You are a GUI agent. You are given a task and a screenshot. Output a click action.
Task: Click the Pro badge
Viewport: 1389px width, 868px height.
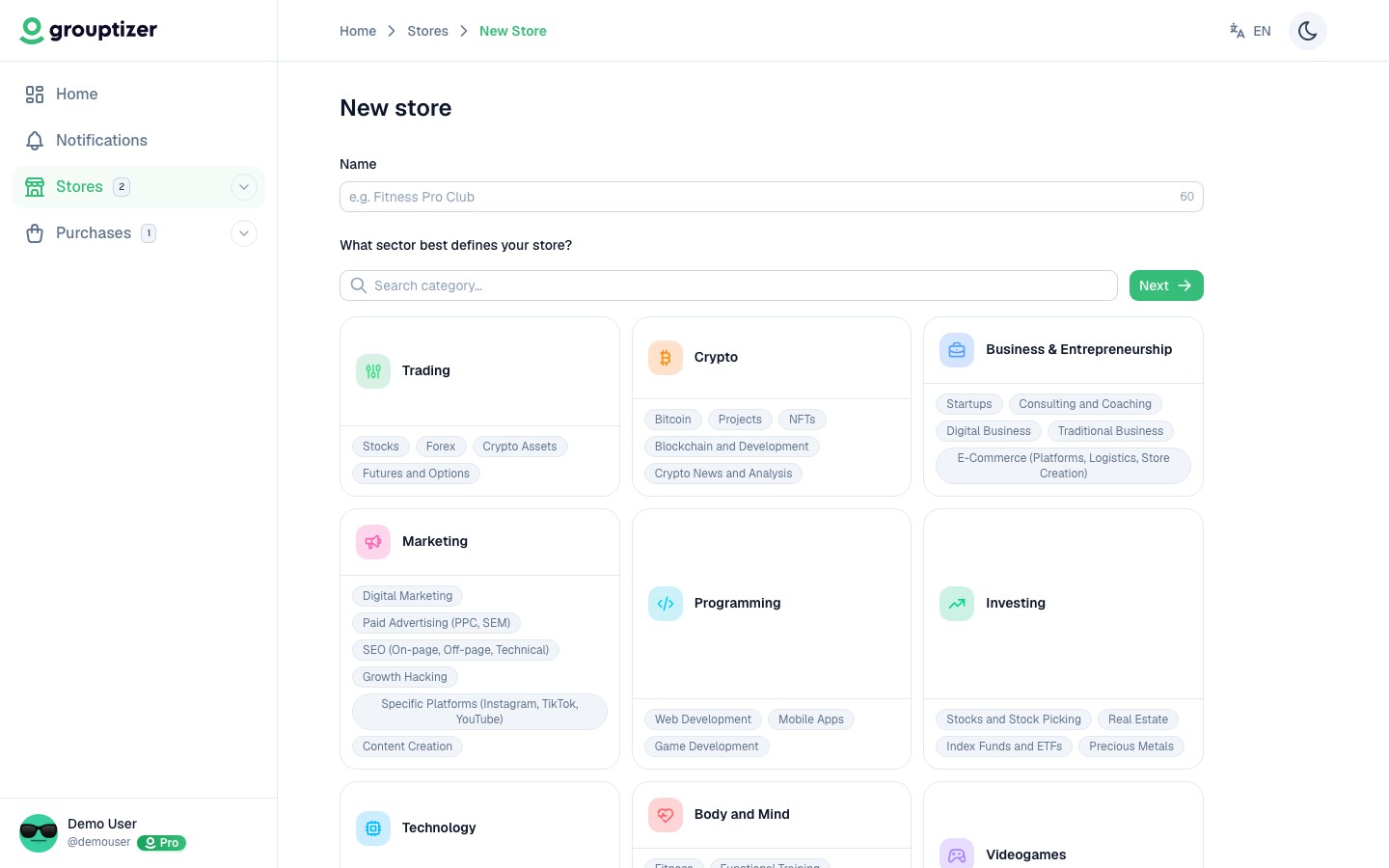pyautogui.click(x=161, y=843)
